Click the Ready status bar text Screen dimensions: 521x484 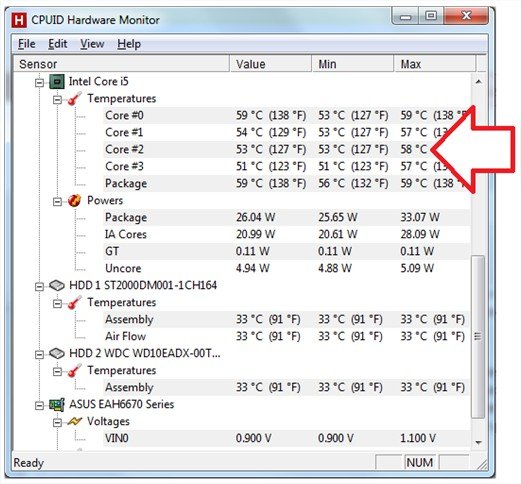click(29, 463)
